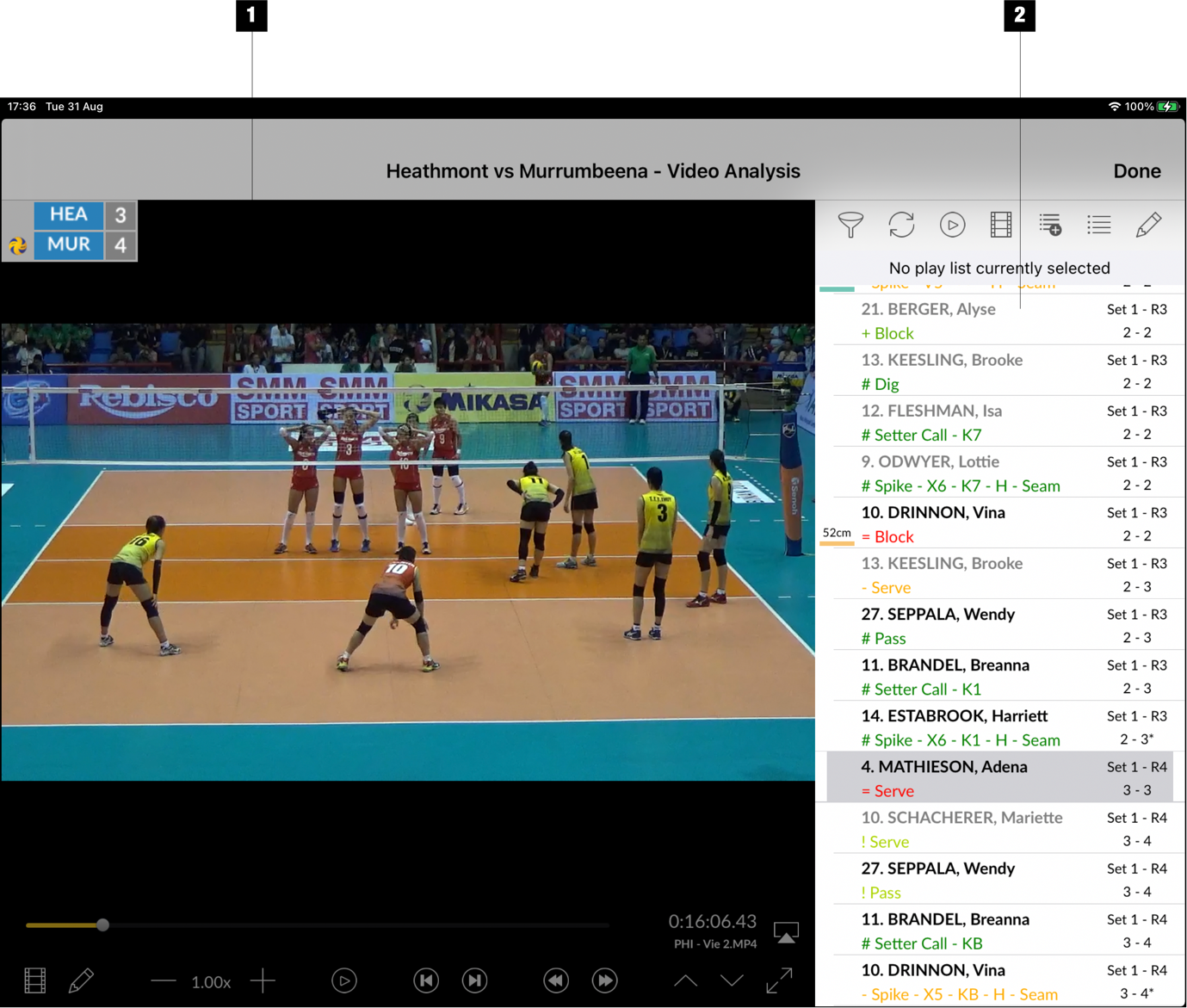
Task: Open the film strip icon in the right panel
Action: [999, 225]
